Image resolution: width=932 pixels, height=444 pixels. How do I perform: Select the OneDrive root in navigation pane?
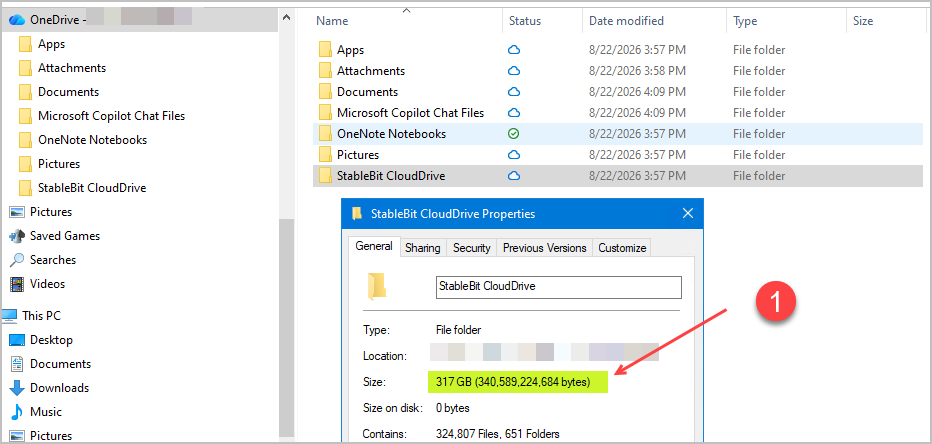click(139, 20)
